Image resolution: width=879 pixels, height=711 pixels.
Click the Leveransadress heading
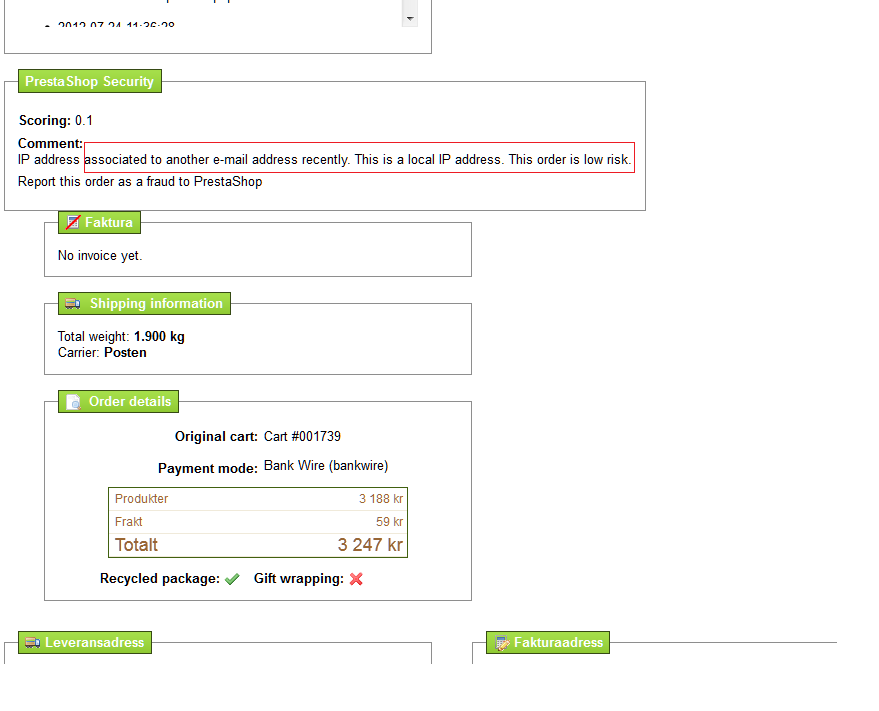[85, 643]
